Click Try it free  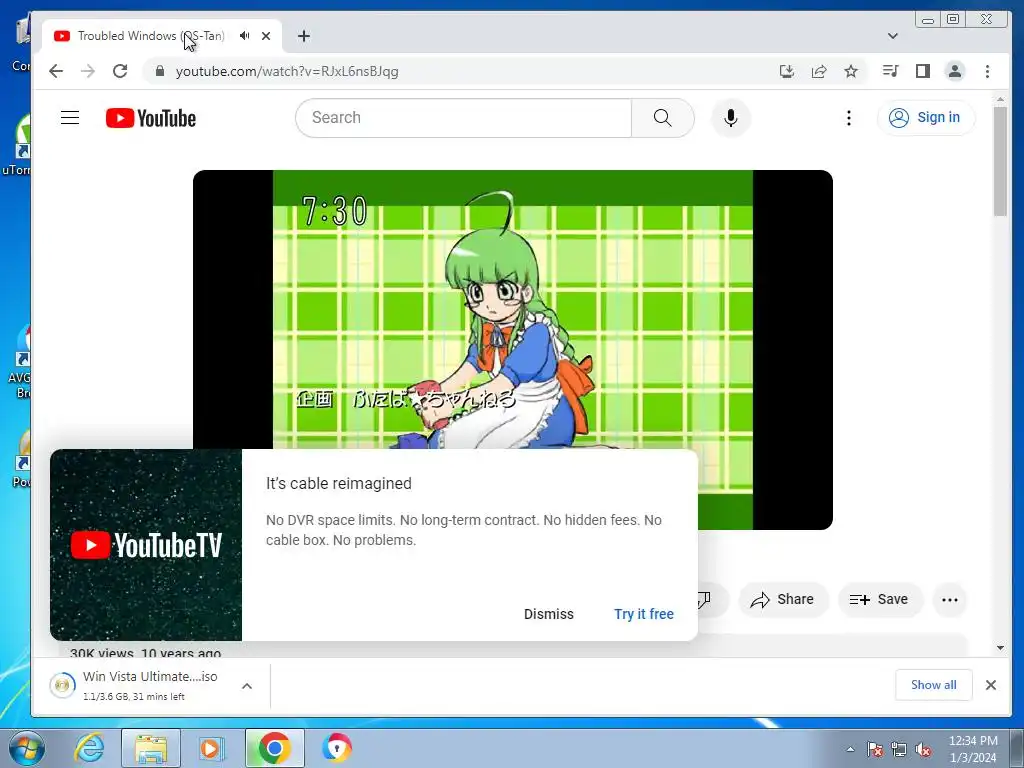[x=644, y=614]
